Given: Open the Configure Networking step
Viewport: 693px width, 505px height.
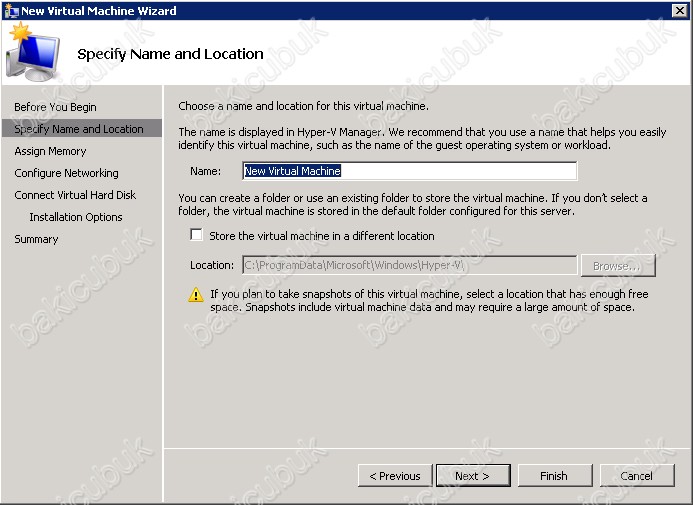Looking at the screenshot, I should [66, 173].
